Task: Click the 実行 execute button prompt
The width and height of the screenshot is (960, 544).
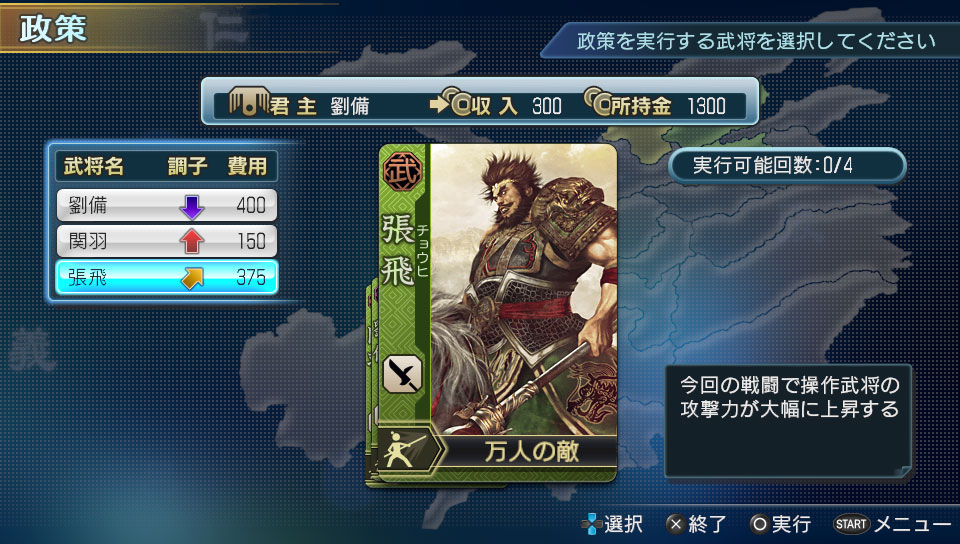Action: coord(780,524)
